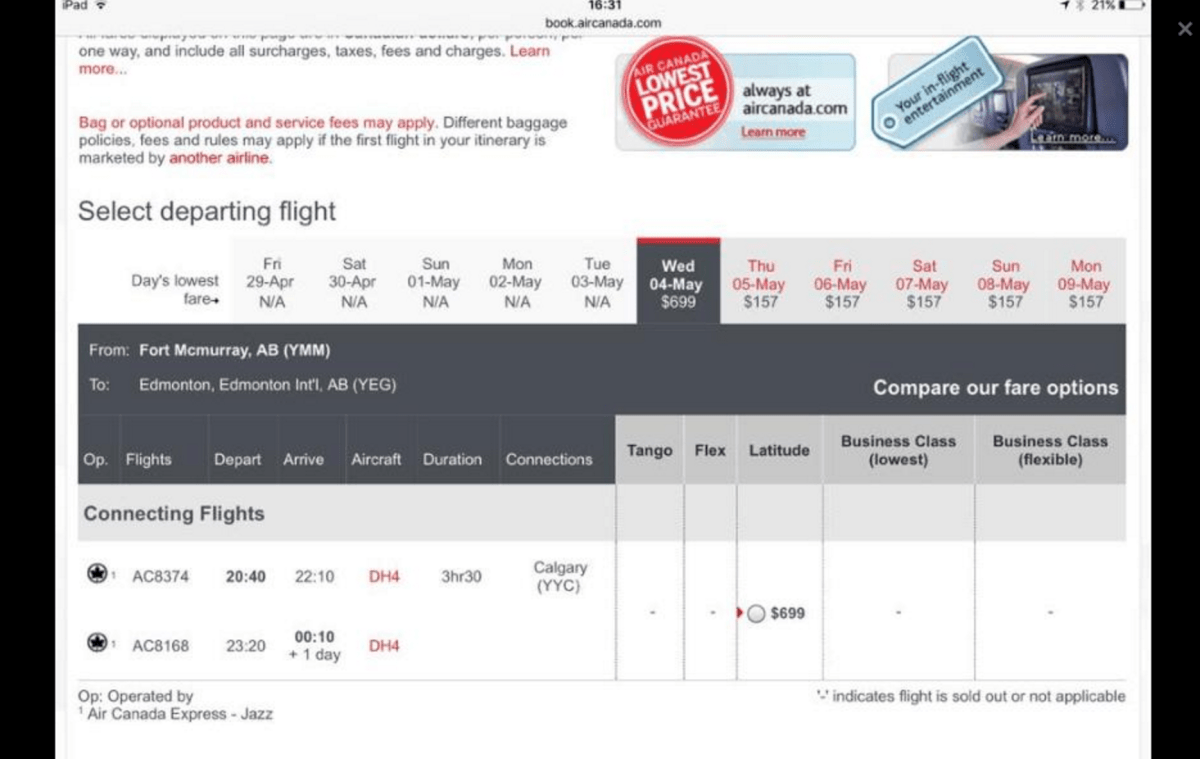Click the Duration column header
This screenshot has width=1200, height=759.
point(451,460)
